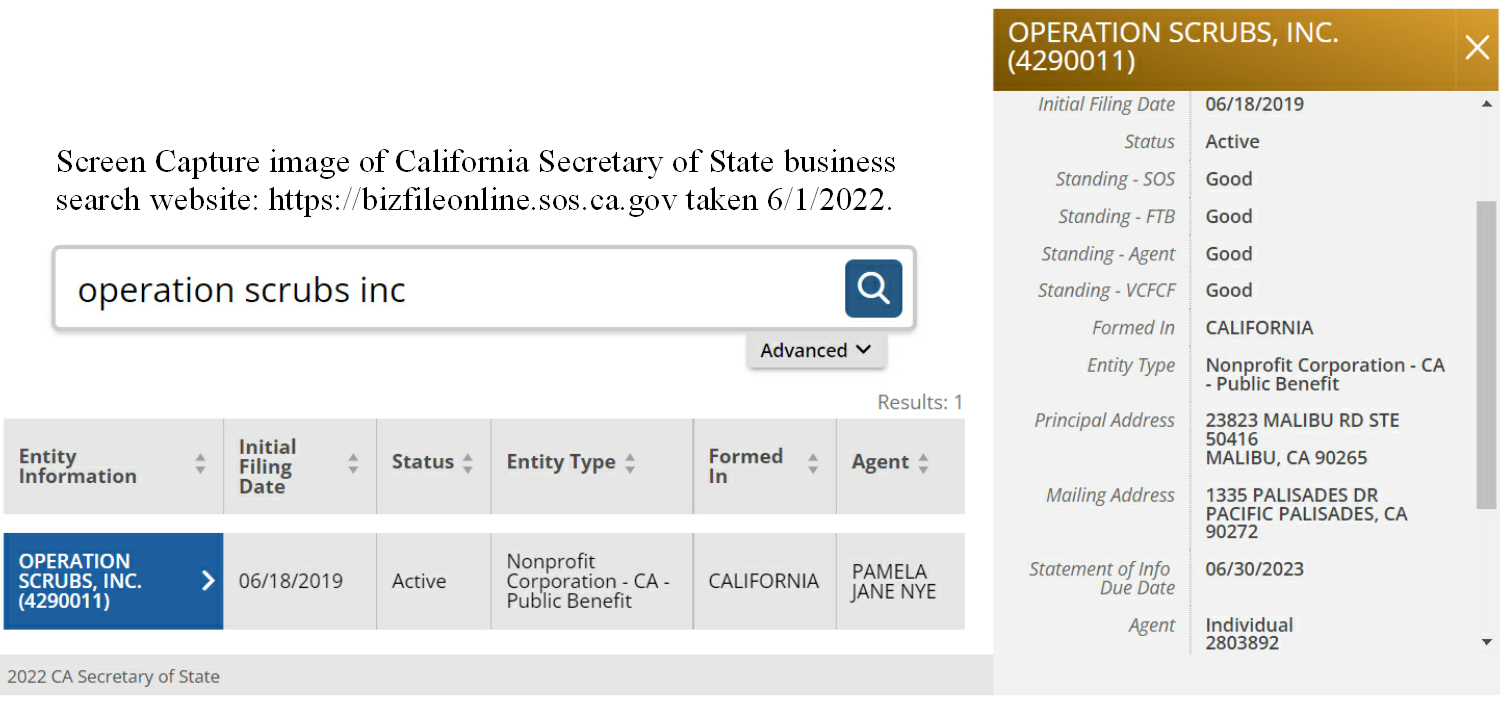Click the magnifying glass search button

[x=873, y=289]
